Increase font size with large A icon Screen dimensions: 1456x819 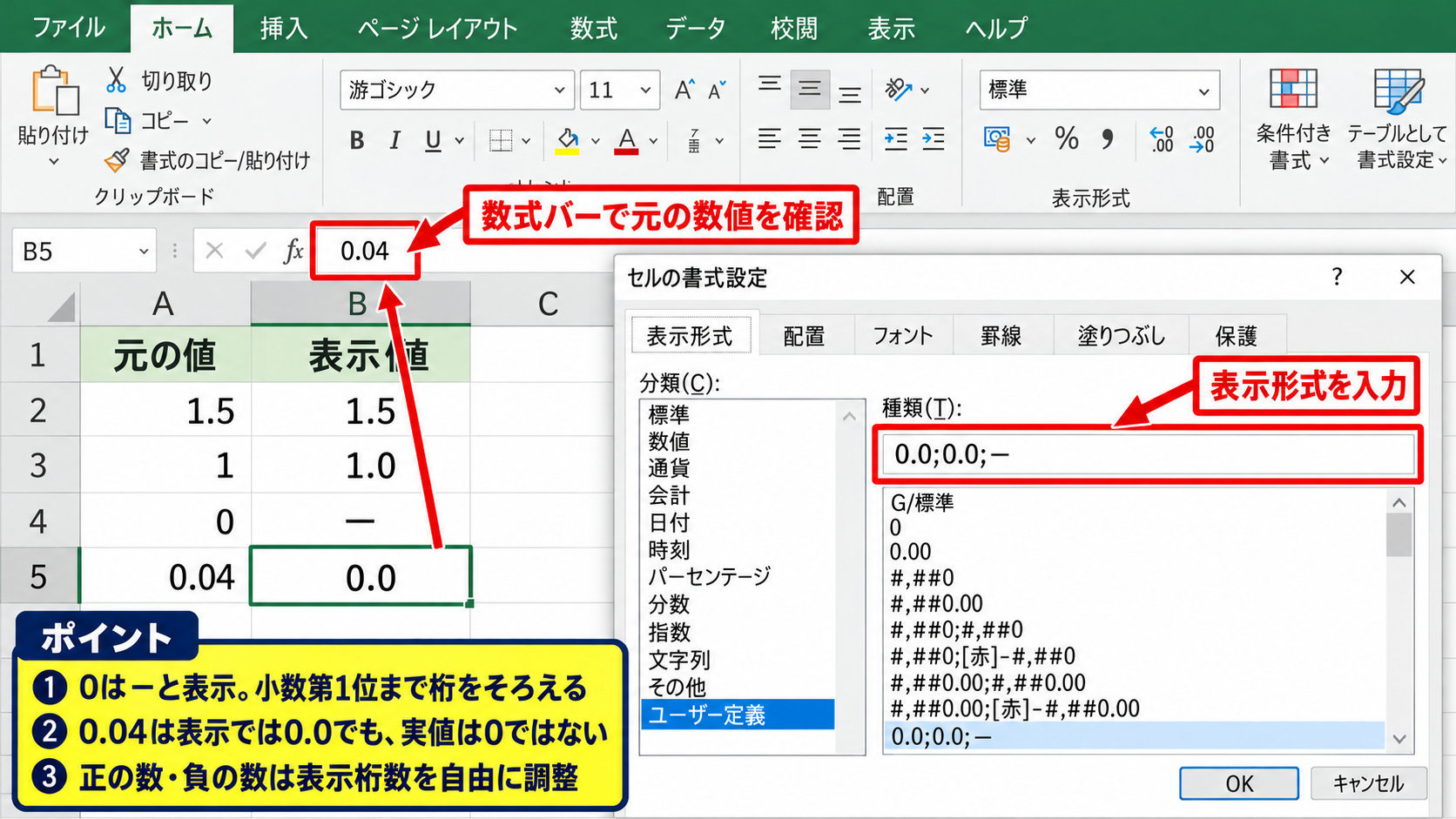[x=684, y=90]
